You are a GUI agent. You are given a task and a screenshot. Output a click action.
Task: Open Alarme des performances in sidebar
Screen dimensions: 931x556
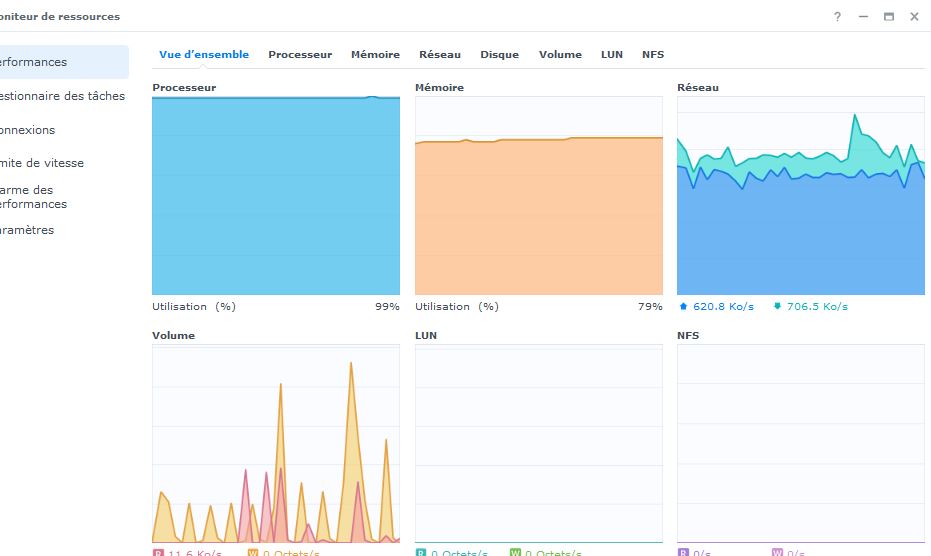tap(34, 197)
